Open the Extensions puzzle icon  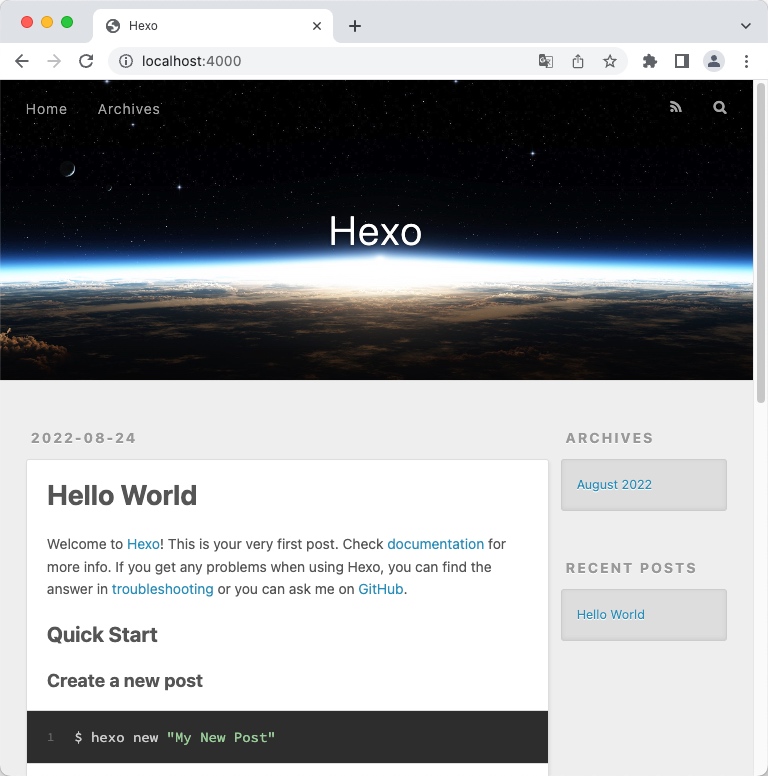650,61
